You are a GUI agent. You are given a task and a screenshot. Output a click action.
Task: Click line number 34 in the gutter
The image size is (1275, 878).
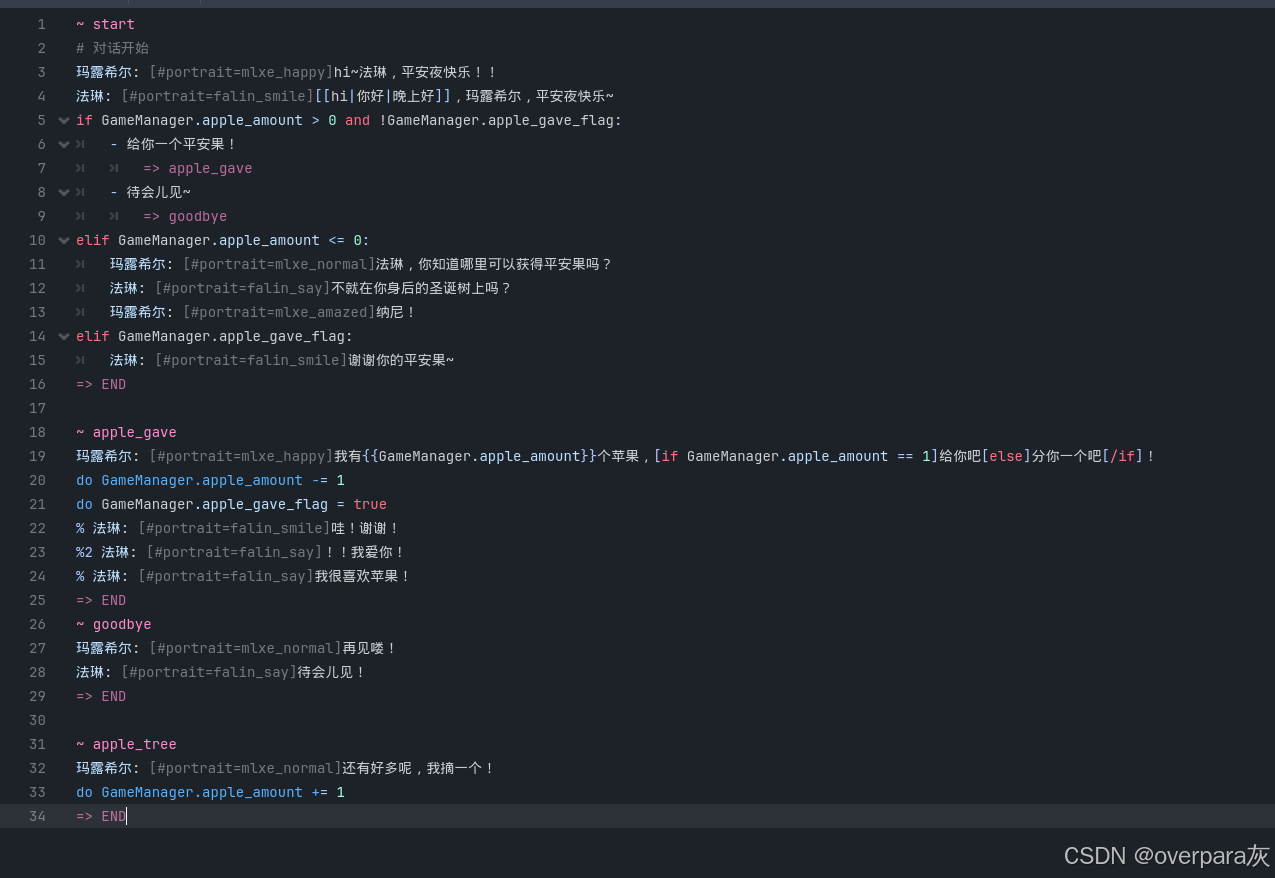pyautogui.click(x=38, y=816)
